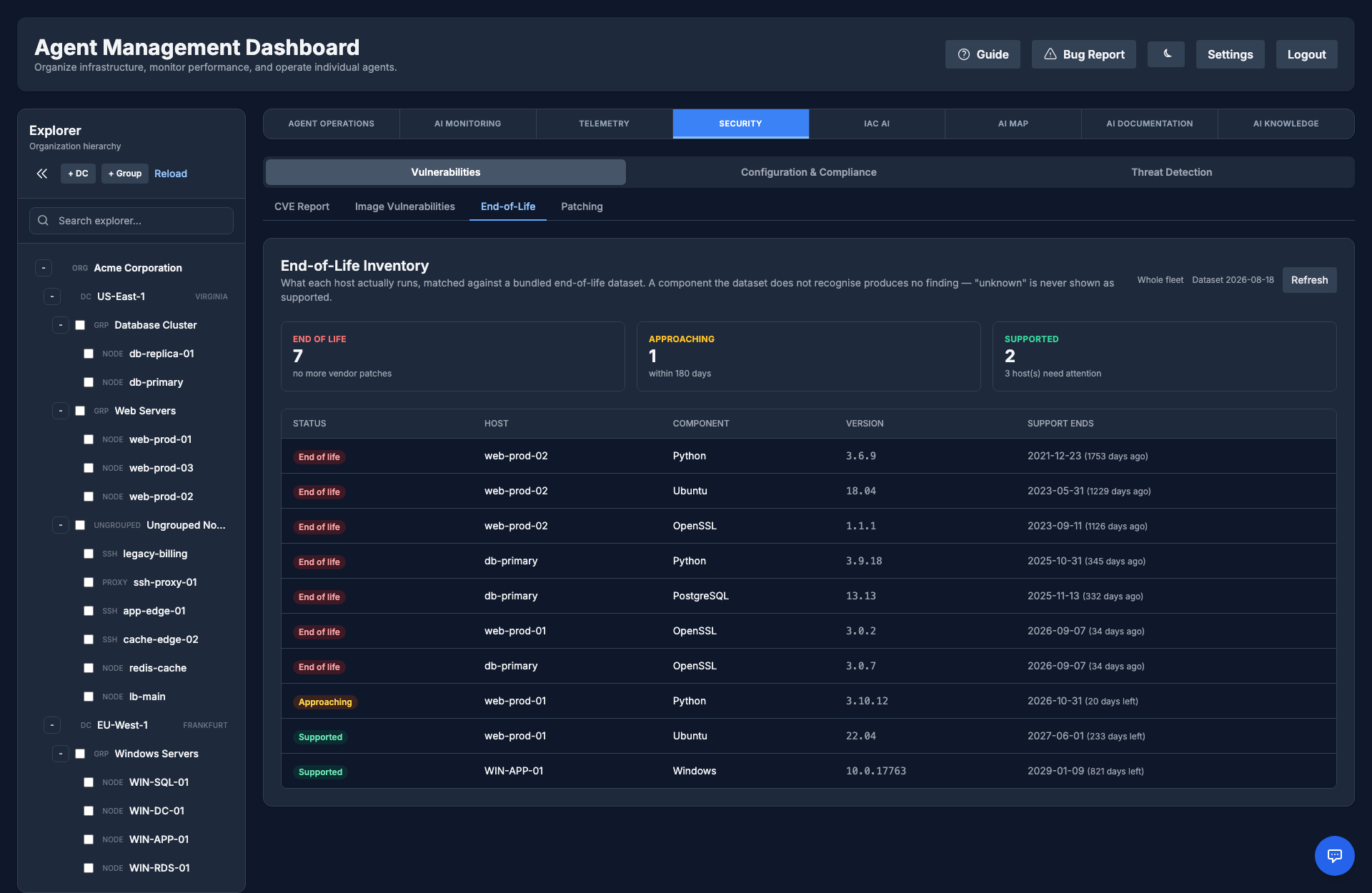This screenshot has height=893, width=1372.
Task: Select WIN-RDS-01 in the explorer tree
Action: click(159, 868)
